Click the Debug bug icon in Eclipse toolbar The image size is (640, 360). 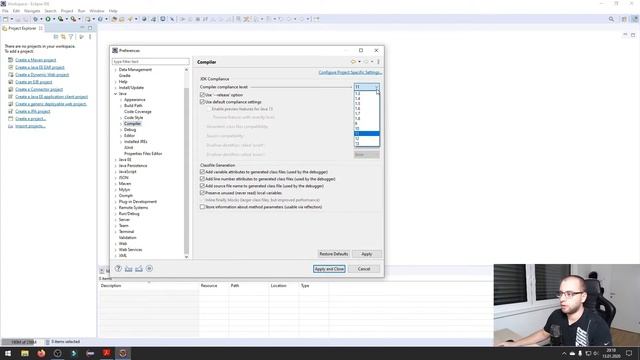(x=36, y=19)
